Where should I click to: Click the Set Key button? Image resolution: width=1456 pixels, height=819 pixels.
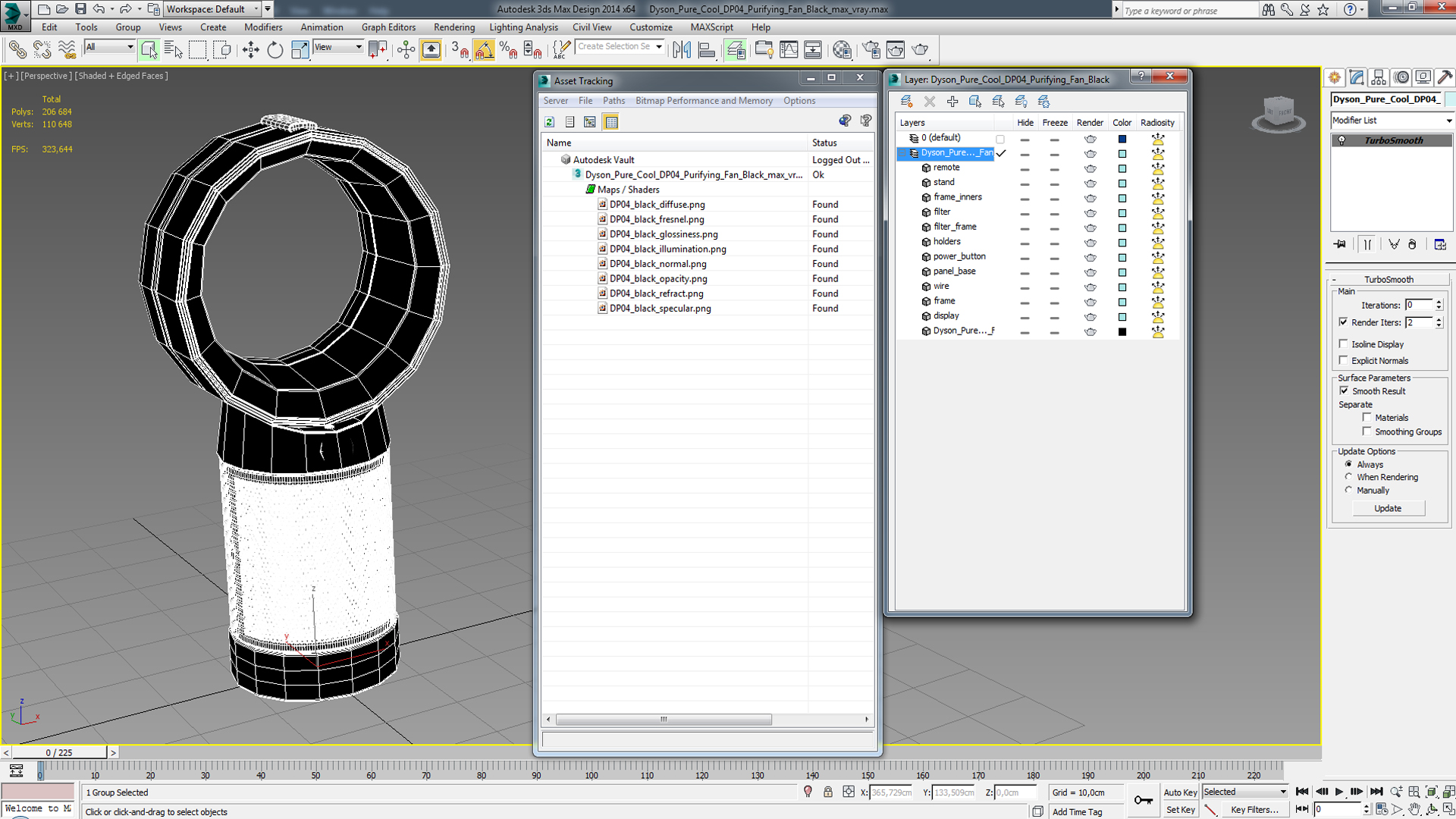coord(1180,810)
